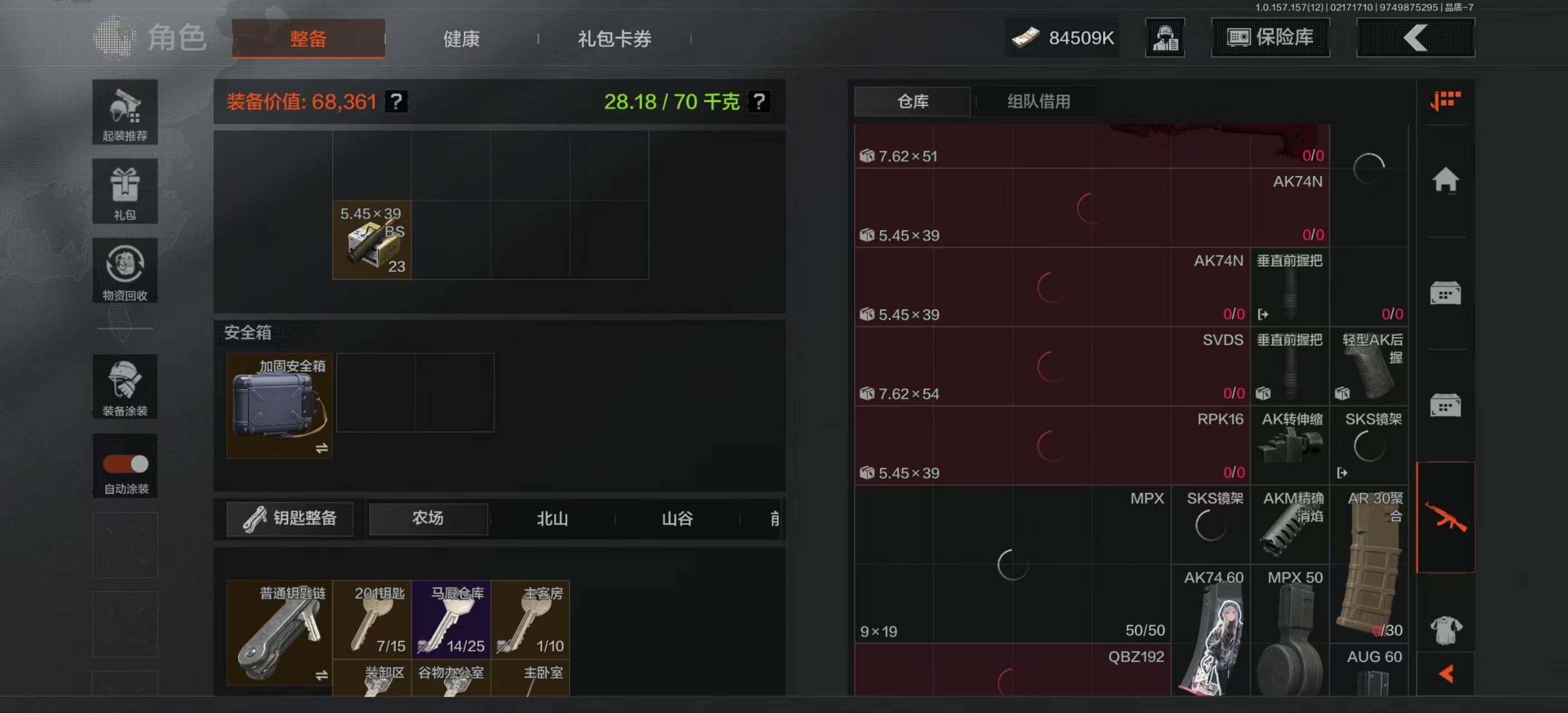Open the 保险库 vault button
The image size is (1568, 713).
pyautogui.click(x=1270, y=38)
